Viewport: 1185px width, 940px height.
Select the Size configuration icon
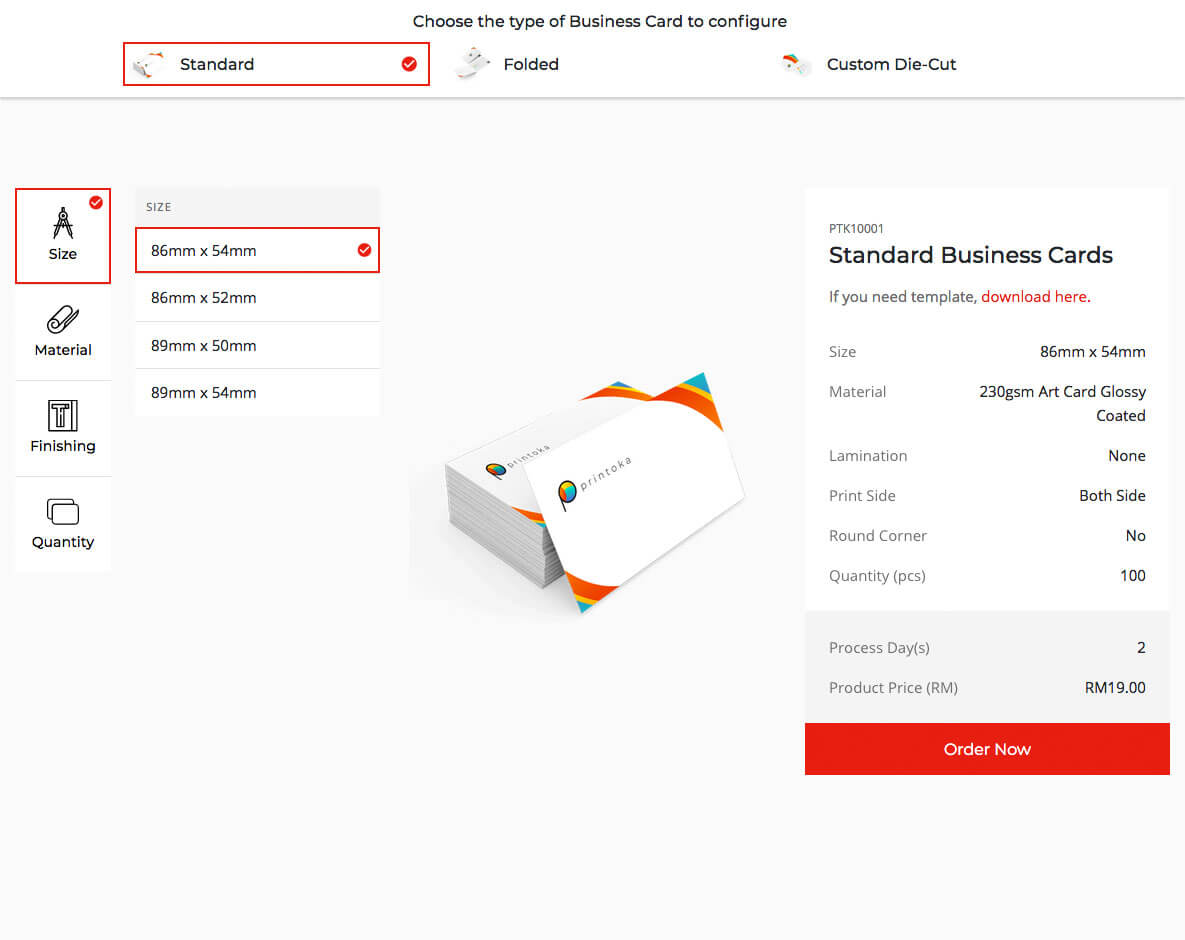pyautogui.click(x=62, y=230)
